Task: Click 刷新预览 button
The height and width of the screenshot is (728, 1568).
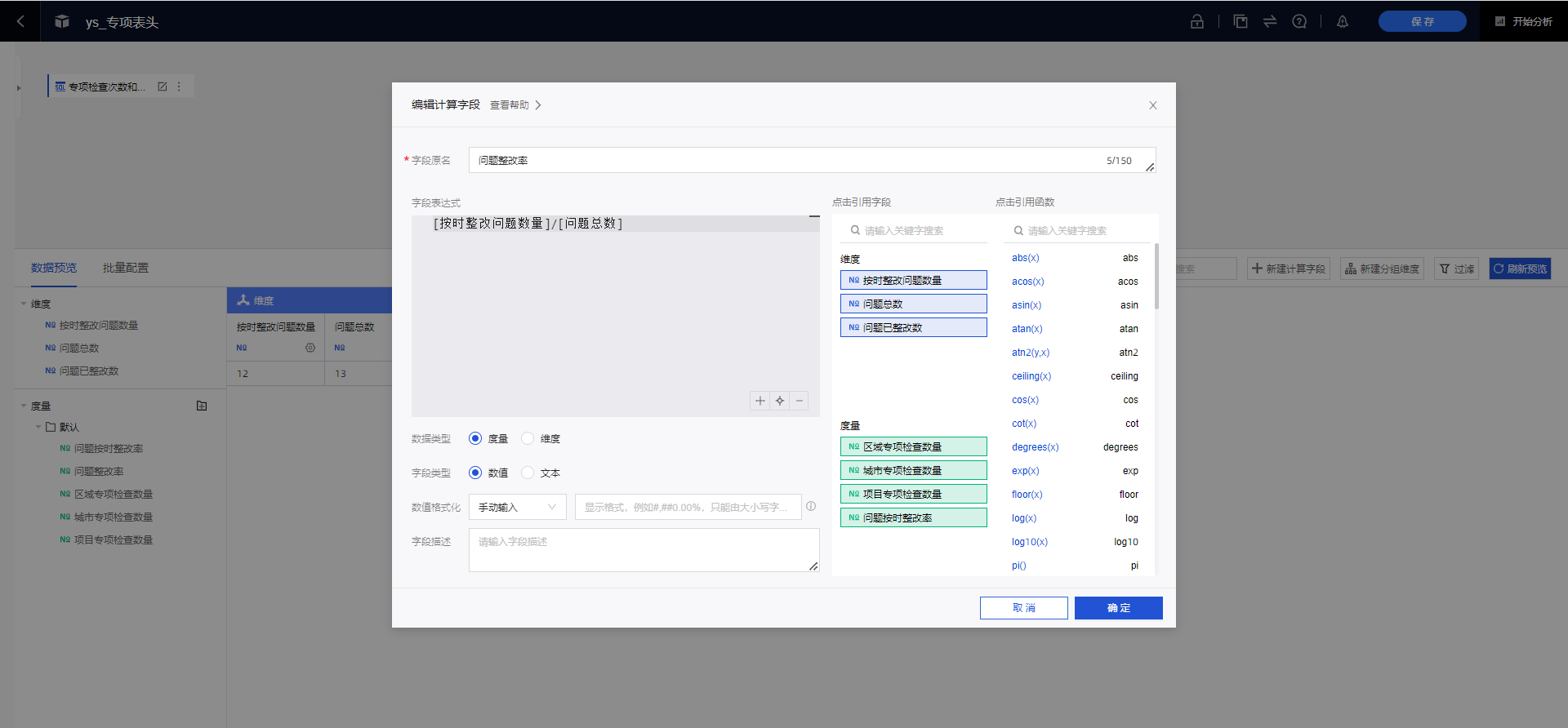Action: pyautogui.click(x=1520, y=269)
